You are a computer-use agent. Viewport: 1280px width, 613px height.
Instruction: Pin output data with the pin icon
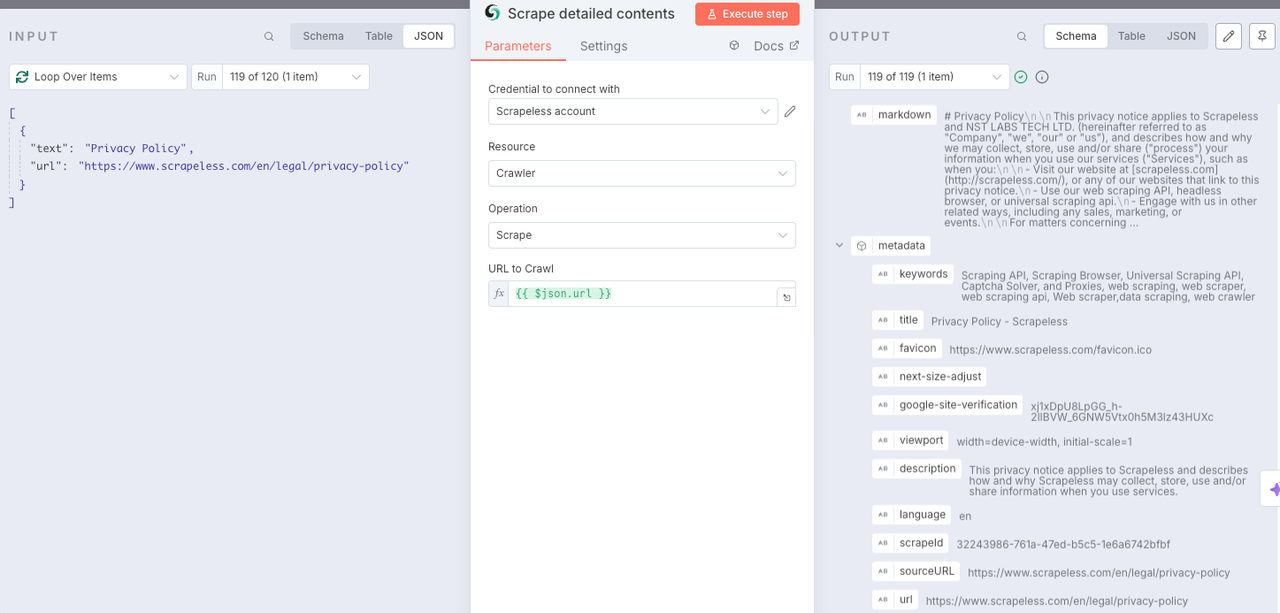[1263, 36]
